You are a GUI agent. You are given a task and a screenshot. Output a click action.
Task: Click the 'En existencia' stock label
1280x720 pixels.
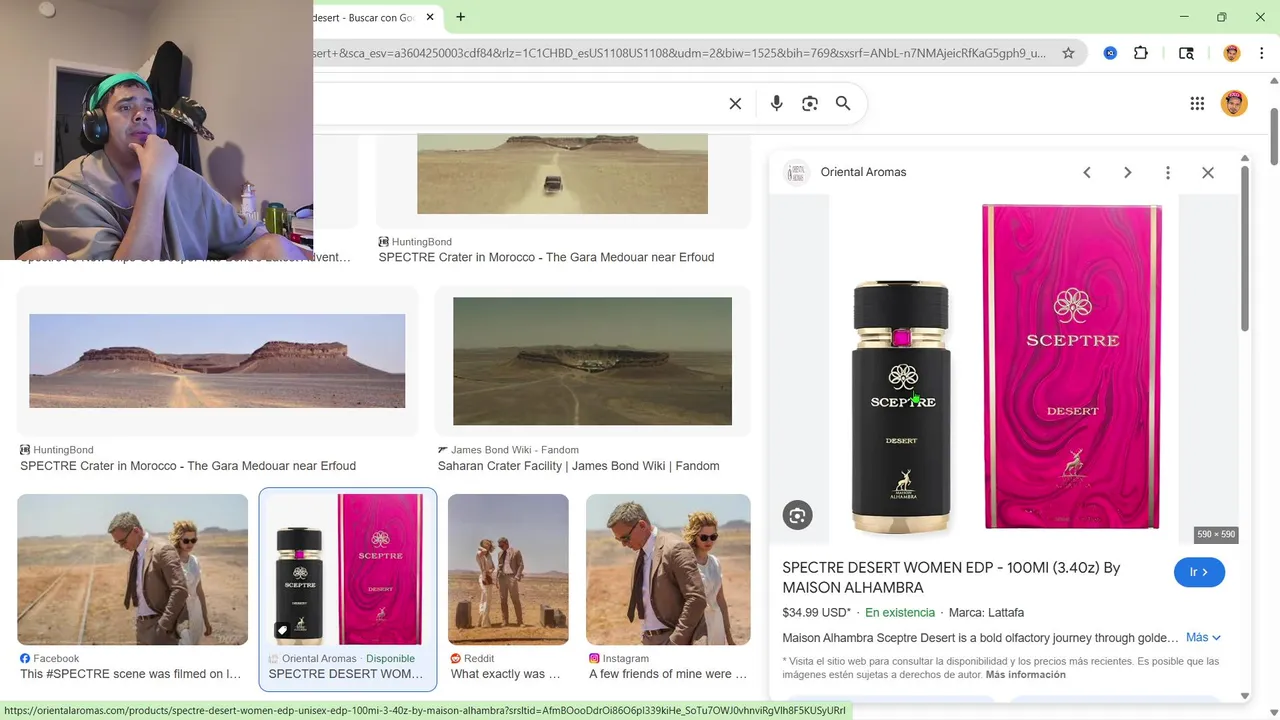pyautogui.click(x=900, y=613)
